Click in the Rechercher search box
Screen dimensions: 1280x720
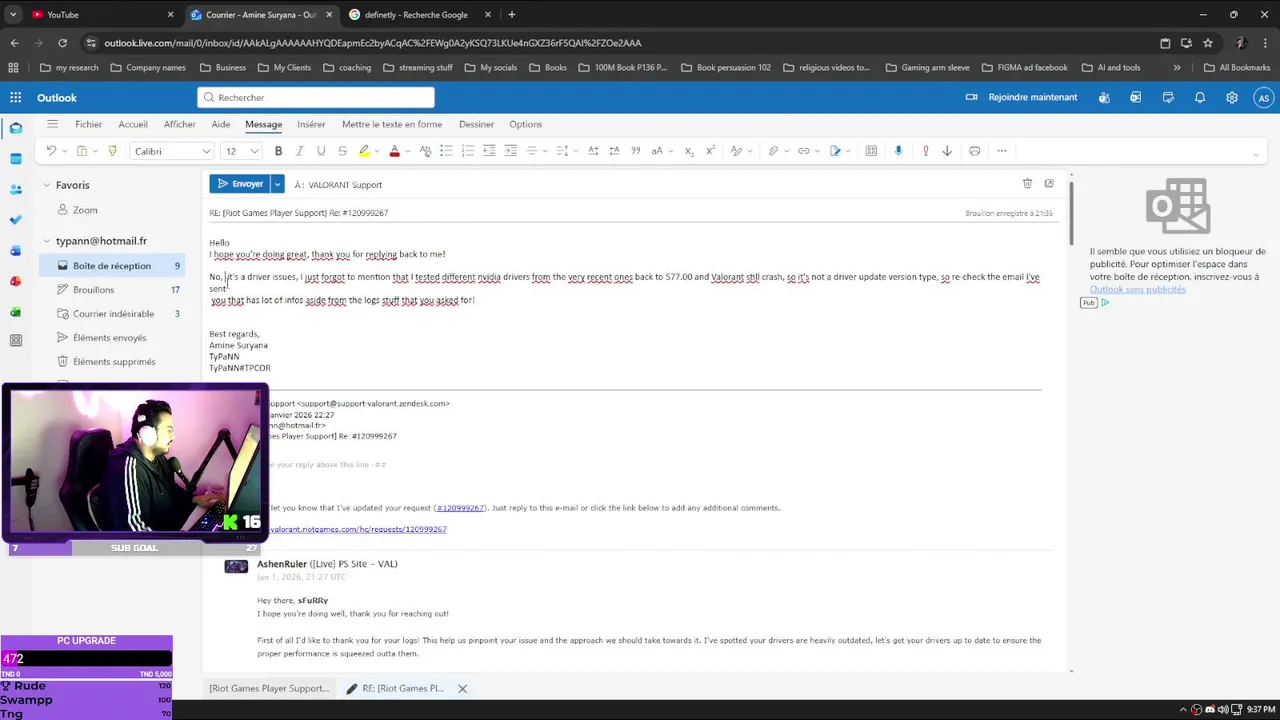click(x=316, y=97)
